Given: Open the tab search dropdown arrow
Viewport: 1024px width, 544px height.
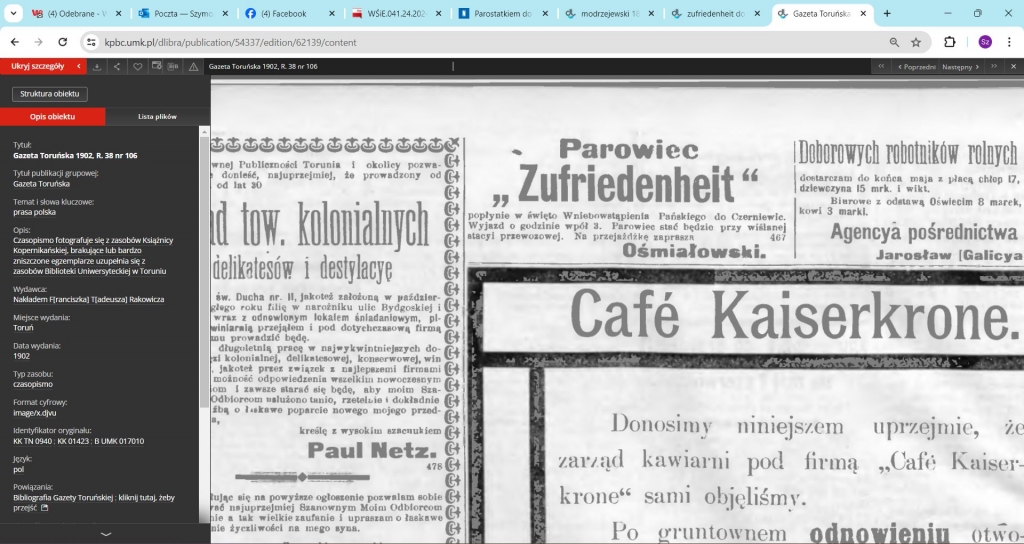Looking at the screenshot, I should click(13, 13).
